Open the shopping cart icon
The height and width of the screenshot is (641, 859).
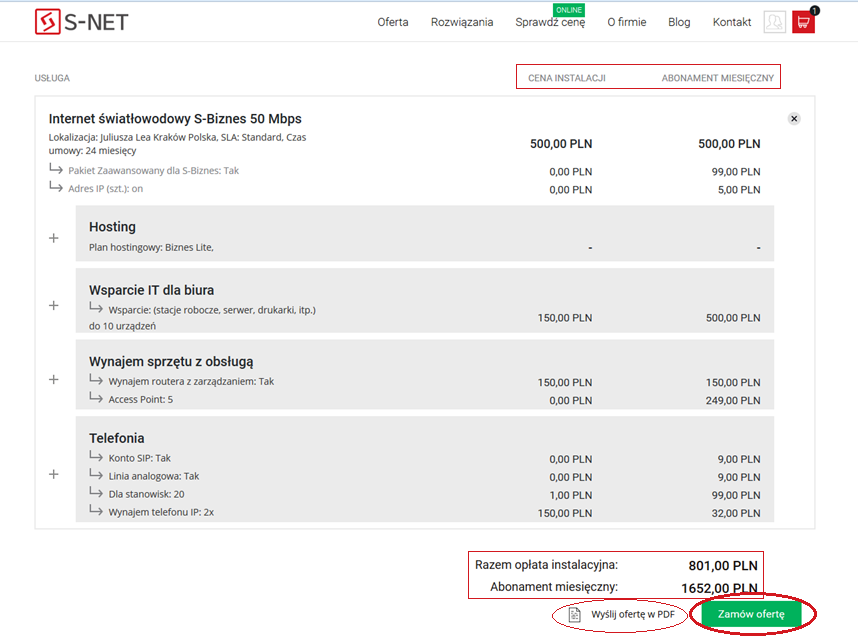click(803, 22)
